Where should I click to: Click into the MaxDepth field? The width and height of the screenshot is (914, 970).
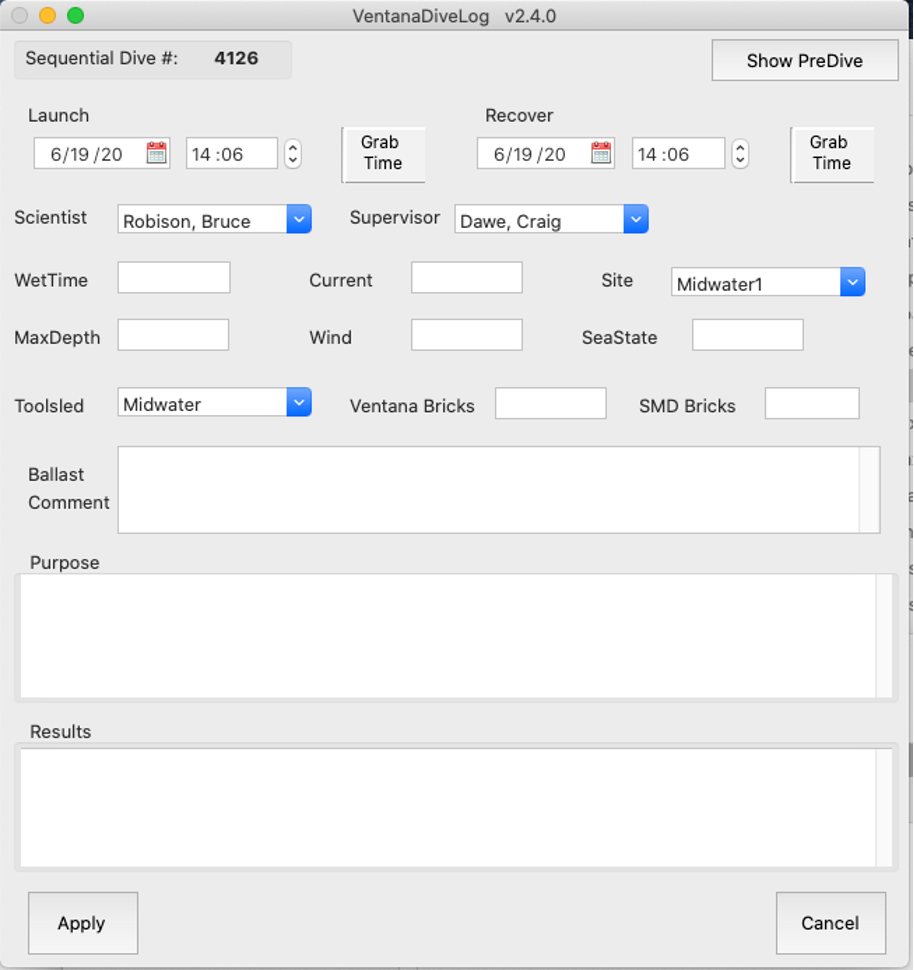click(x=173, y=335)
